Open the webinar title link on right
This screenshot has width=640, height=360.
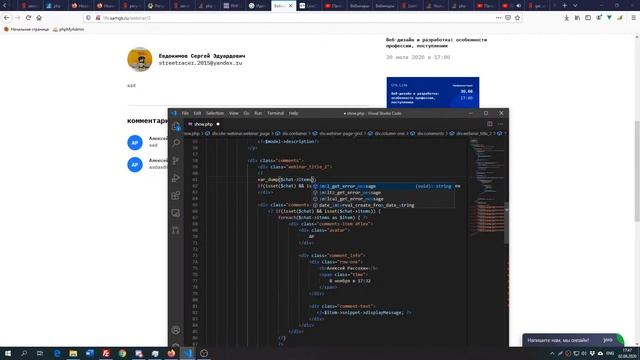(x=436, y=43)
